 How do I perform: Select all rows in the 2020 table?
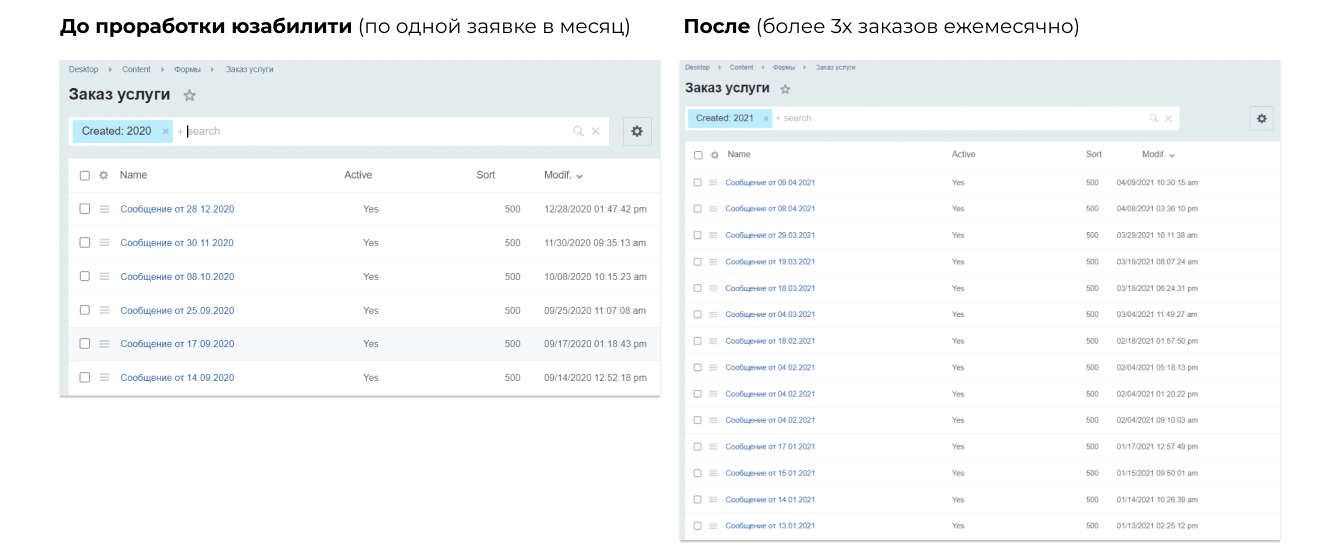click(85, 175)
